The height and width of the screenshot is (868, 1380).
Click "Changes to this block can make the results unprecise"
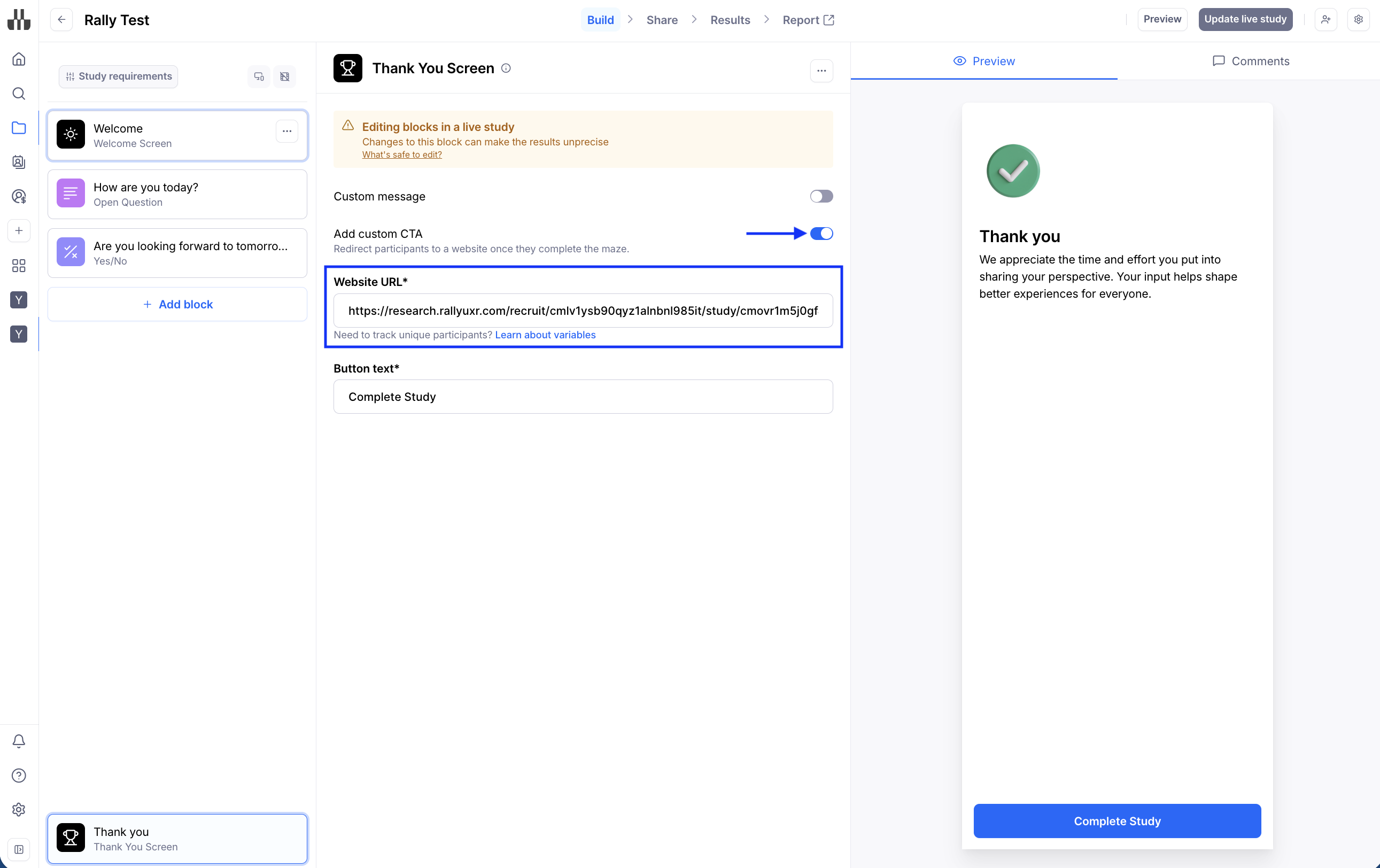[485, 142]
